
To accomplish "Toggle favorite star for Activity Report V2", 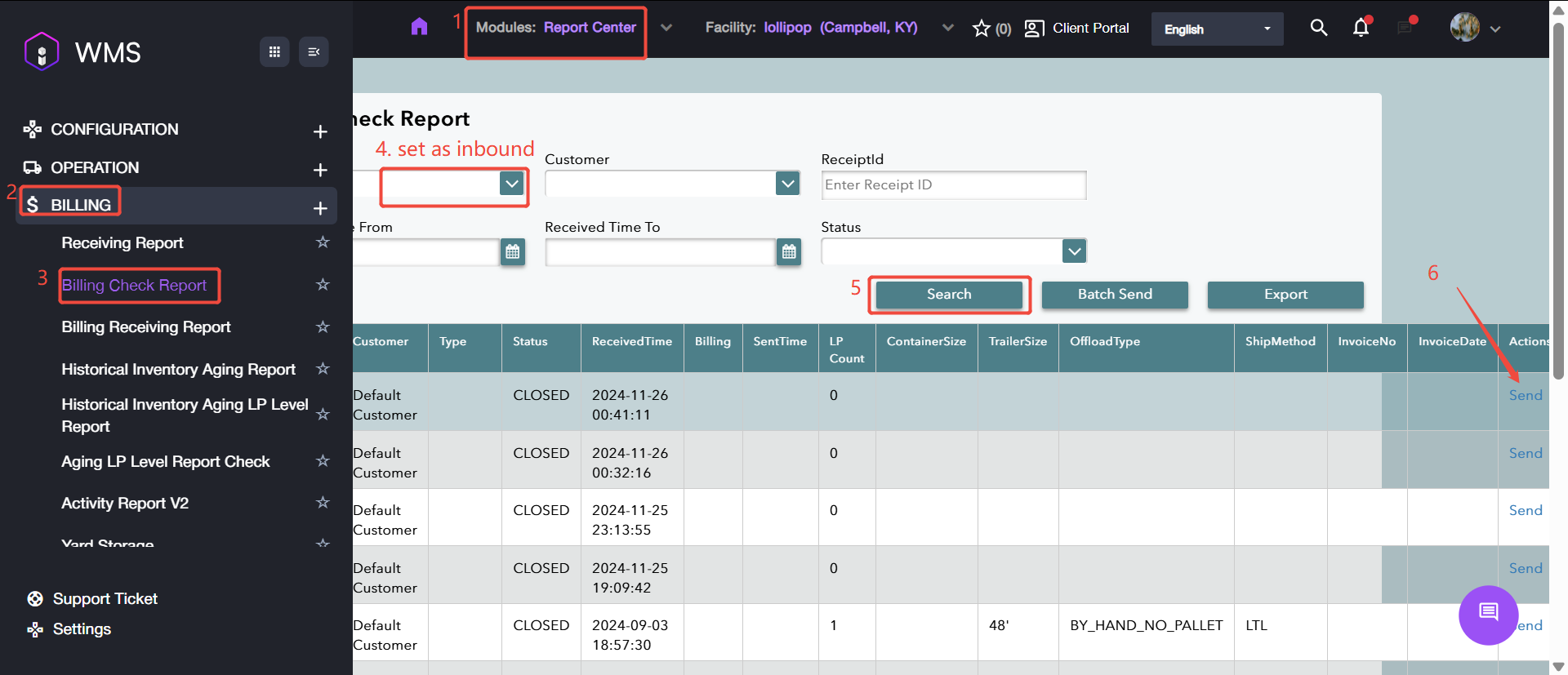I will (x=323, y=503).
